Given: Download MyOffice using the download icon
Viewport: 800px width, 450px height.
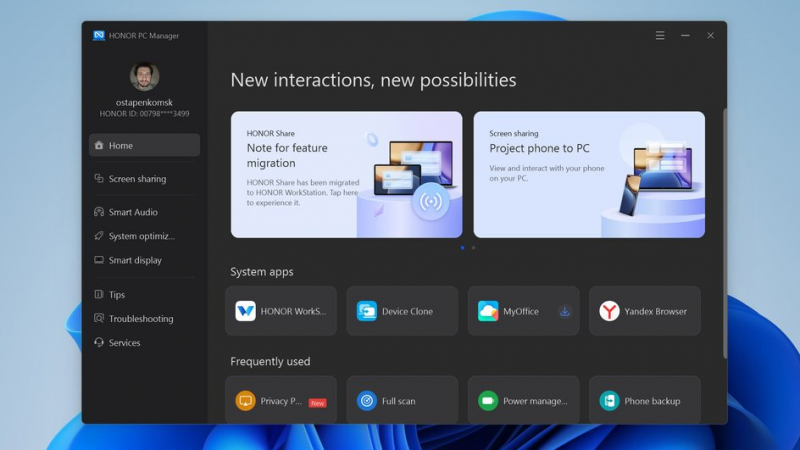Looking at the screenshot, I should click(565, 311).
